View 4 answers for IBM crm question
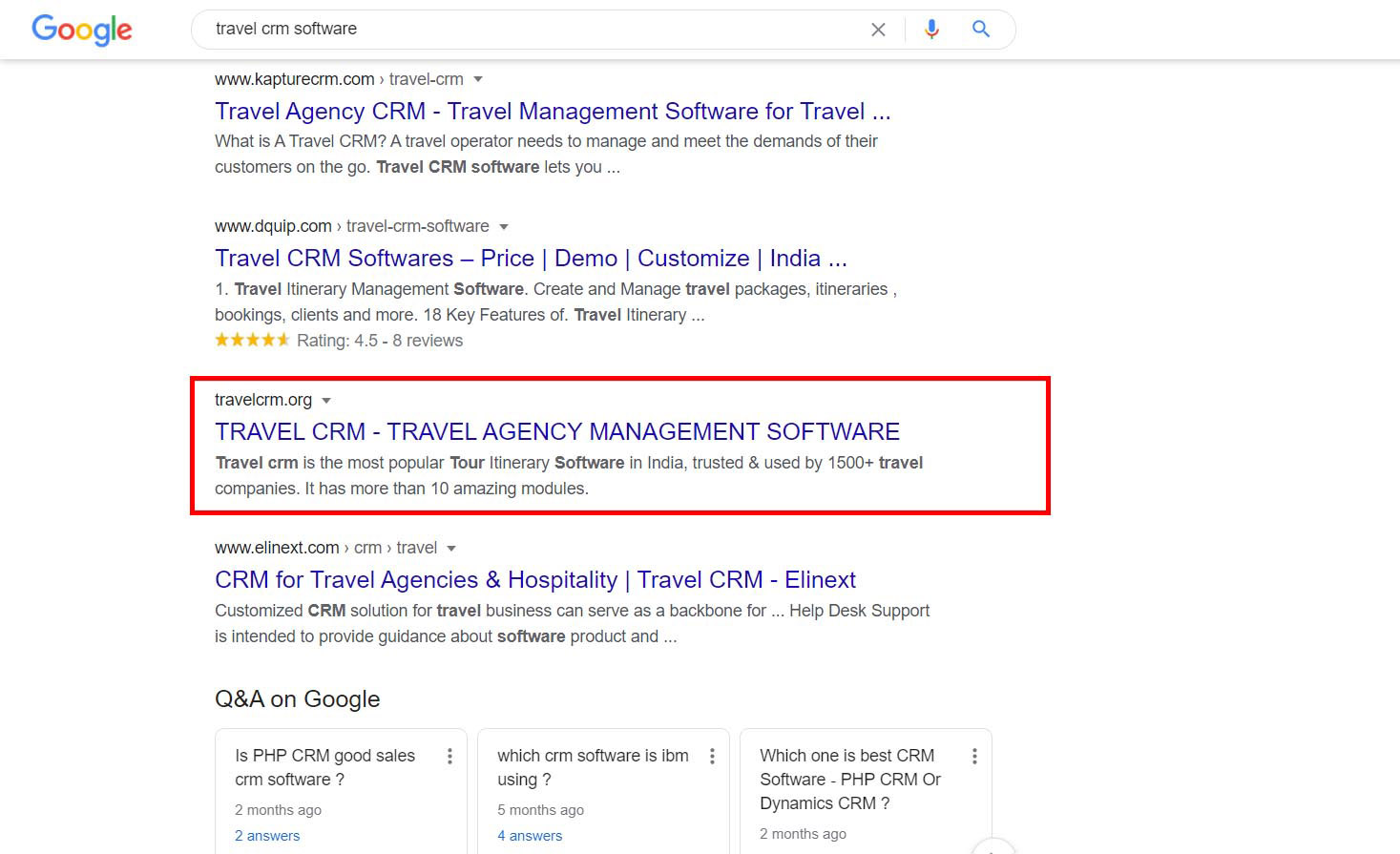This screenshot has width=1400, height=854. 530,836
